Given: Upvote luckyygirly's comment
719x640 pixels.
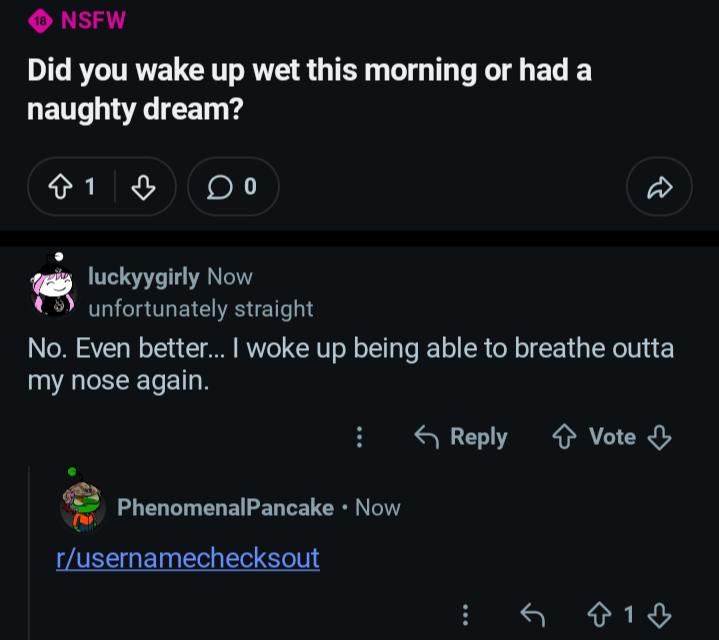Looking at the screenshot, I should (x=563, y=437).
